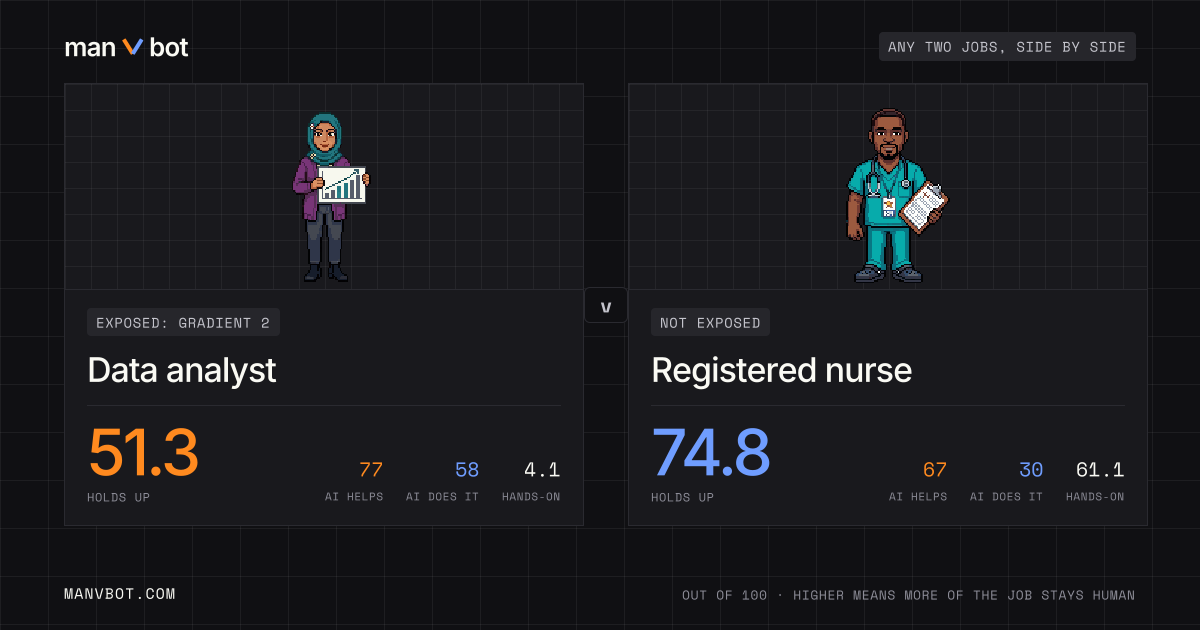1200x630 pixels.
Task: Click the 'Holds up' label under 74.8
Action: point(683,497)
